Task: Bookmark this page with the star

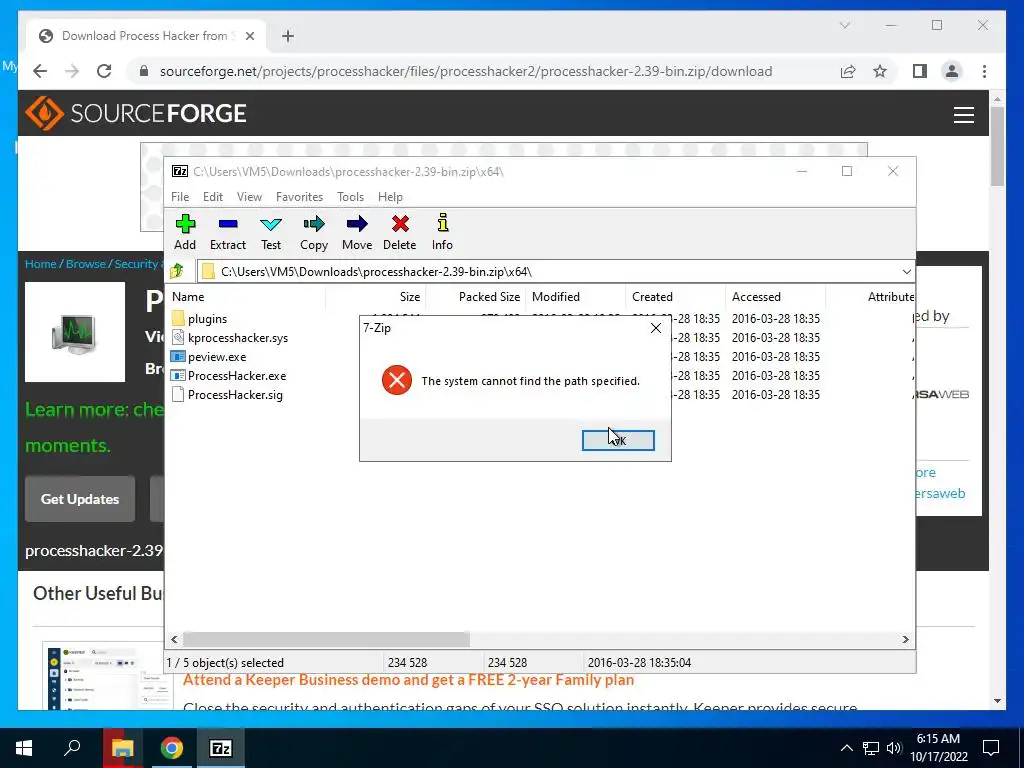Action: click(x=880, y=71)
